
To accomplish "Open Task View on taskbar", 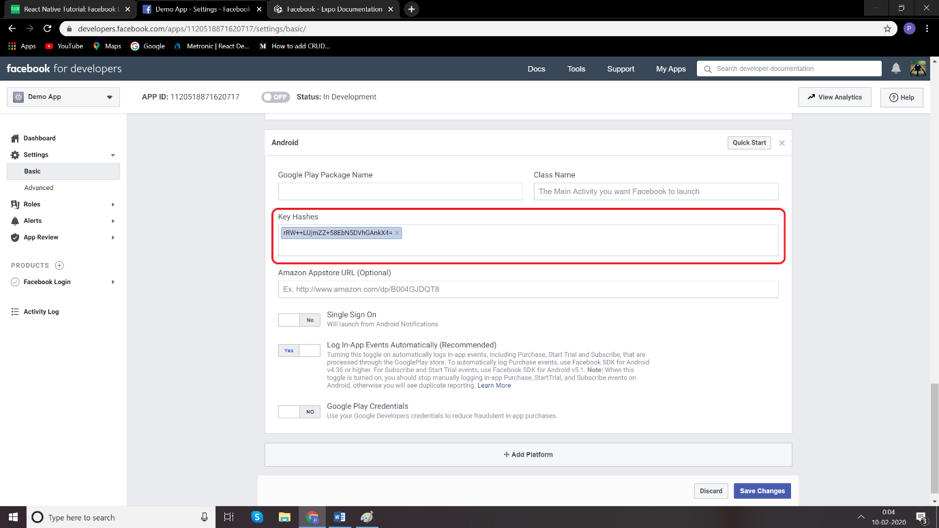I will (x=229, y=517).
